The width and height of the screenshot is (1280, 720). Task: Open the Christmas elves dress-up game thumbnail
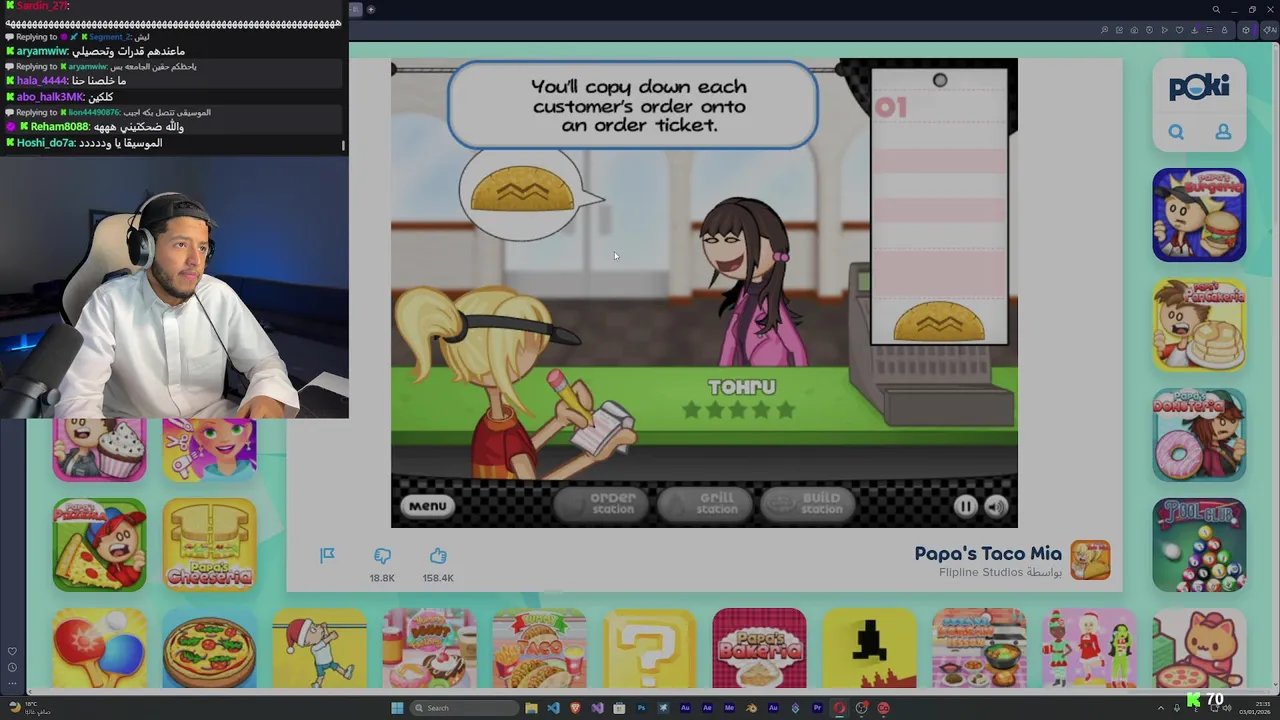[x=1089, y=648]
